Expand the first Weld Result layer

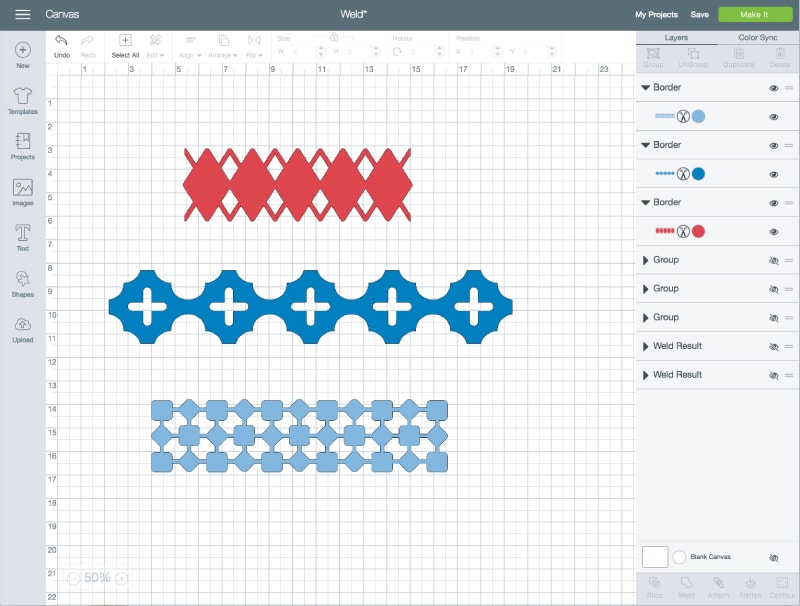[x=645, y=346]
